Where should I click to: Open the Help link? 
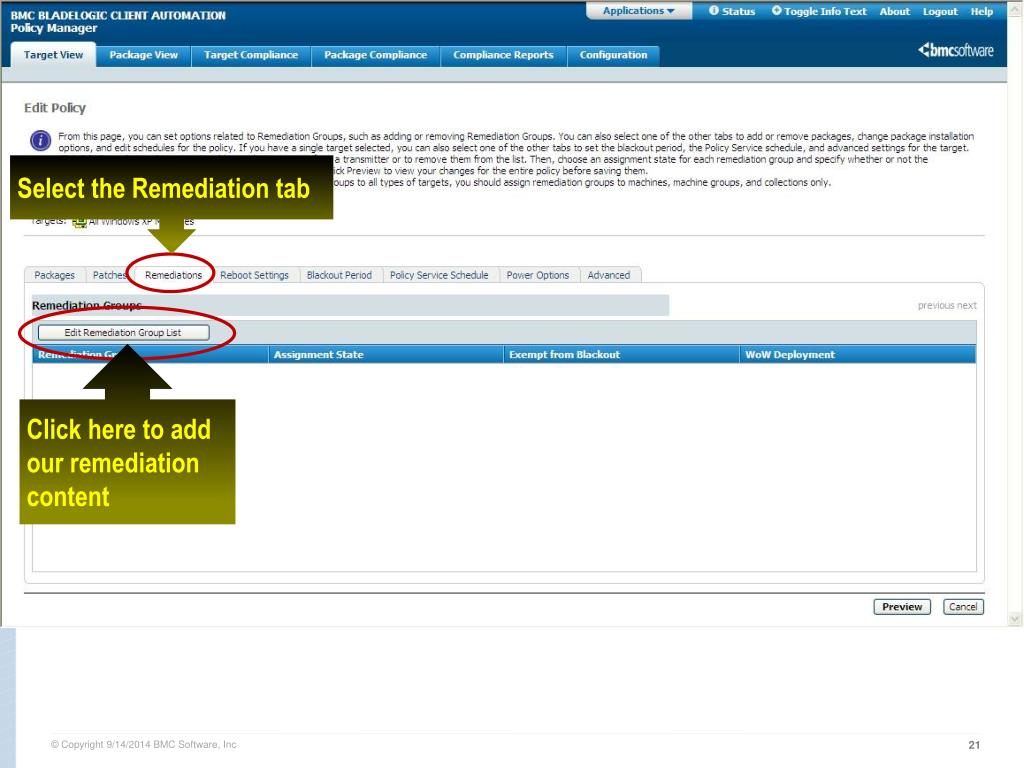click(982, 11)
